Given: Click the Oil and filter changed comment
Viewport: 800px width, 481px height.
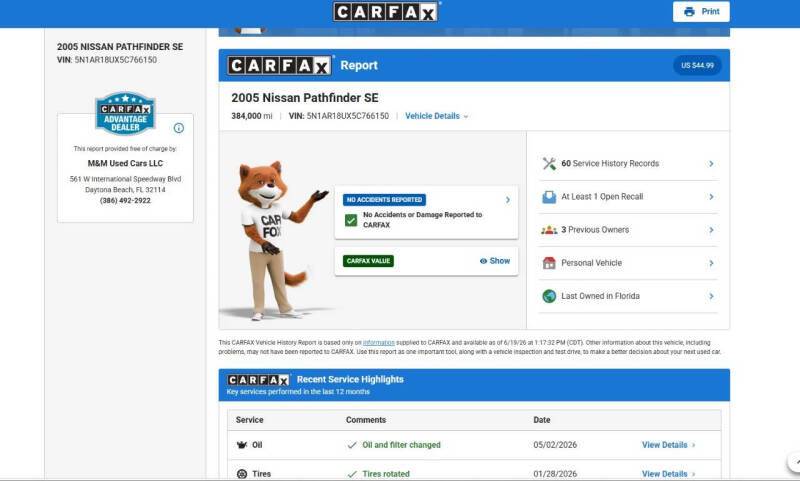Looking at the screenshot, I should point(401,445).
